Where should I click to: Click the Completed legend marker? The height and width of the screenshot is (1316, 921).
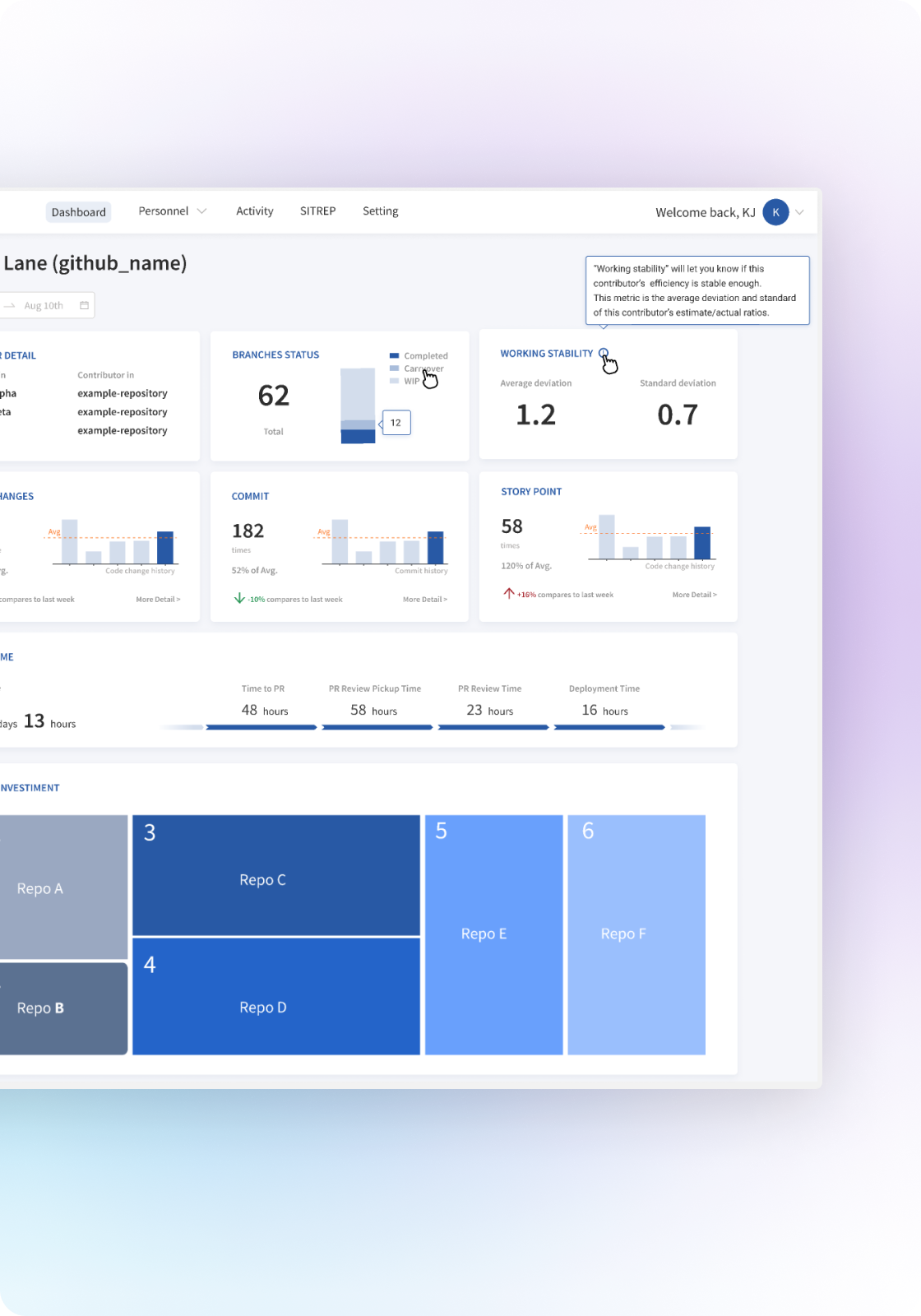tap(395, 355)
